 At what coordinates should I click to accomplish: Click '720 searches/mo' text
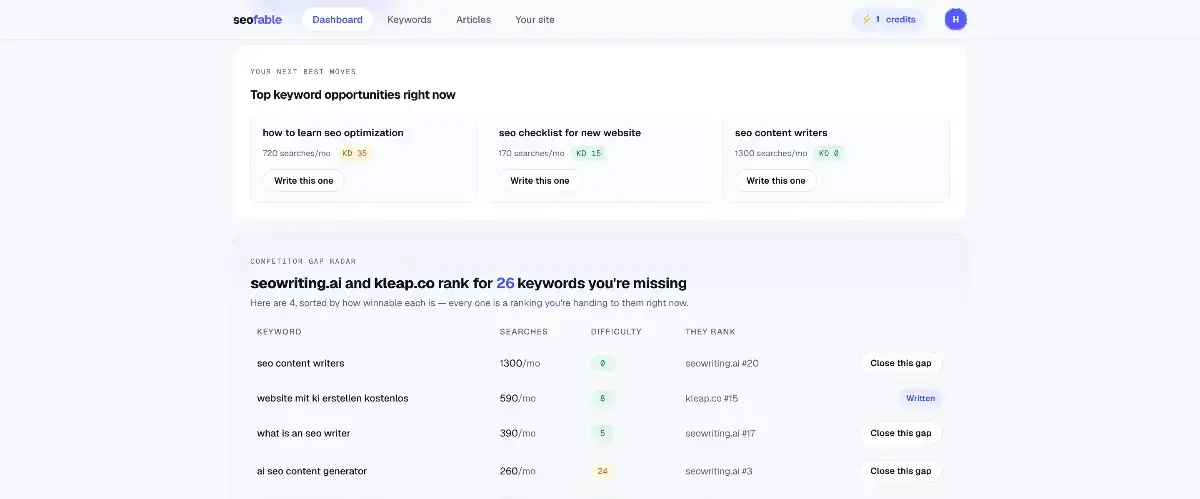(x=297, y=153)
